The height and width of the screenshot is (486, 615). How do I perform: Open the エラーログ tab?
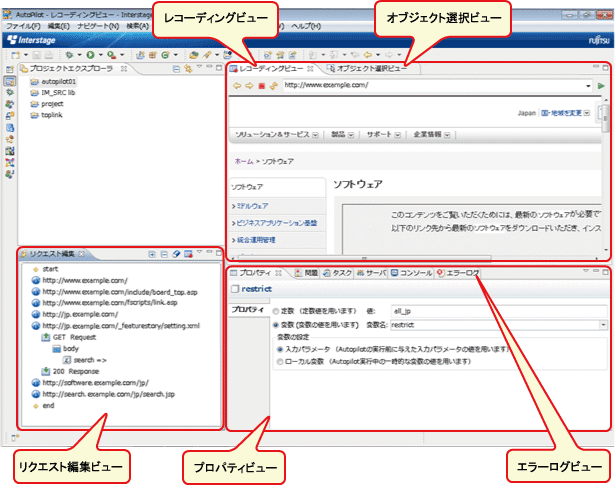461,272
